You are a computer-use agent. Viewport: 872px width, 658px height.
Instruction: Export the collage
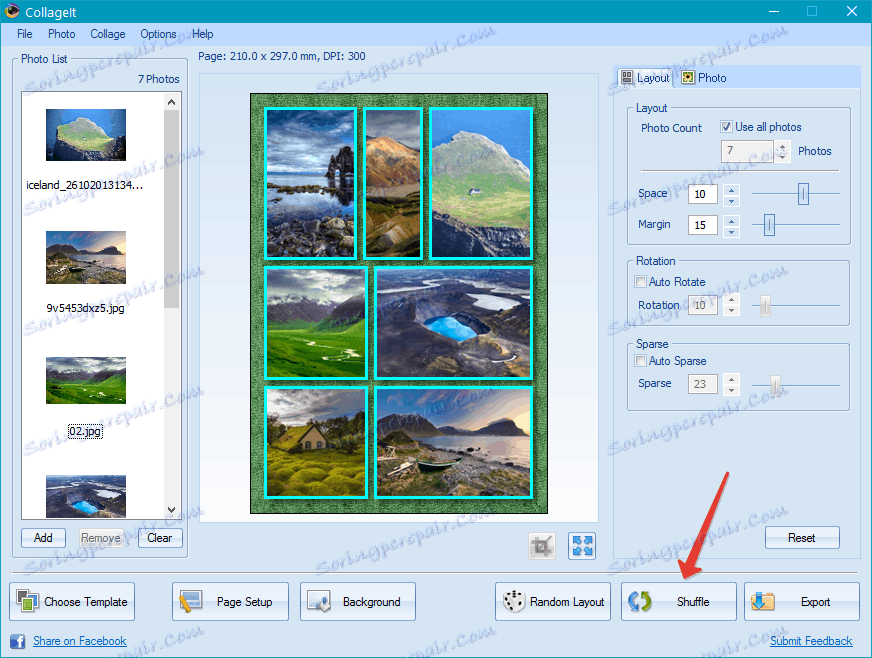[x=802, y=601]
